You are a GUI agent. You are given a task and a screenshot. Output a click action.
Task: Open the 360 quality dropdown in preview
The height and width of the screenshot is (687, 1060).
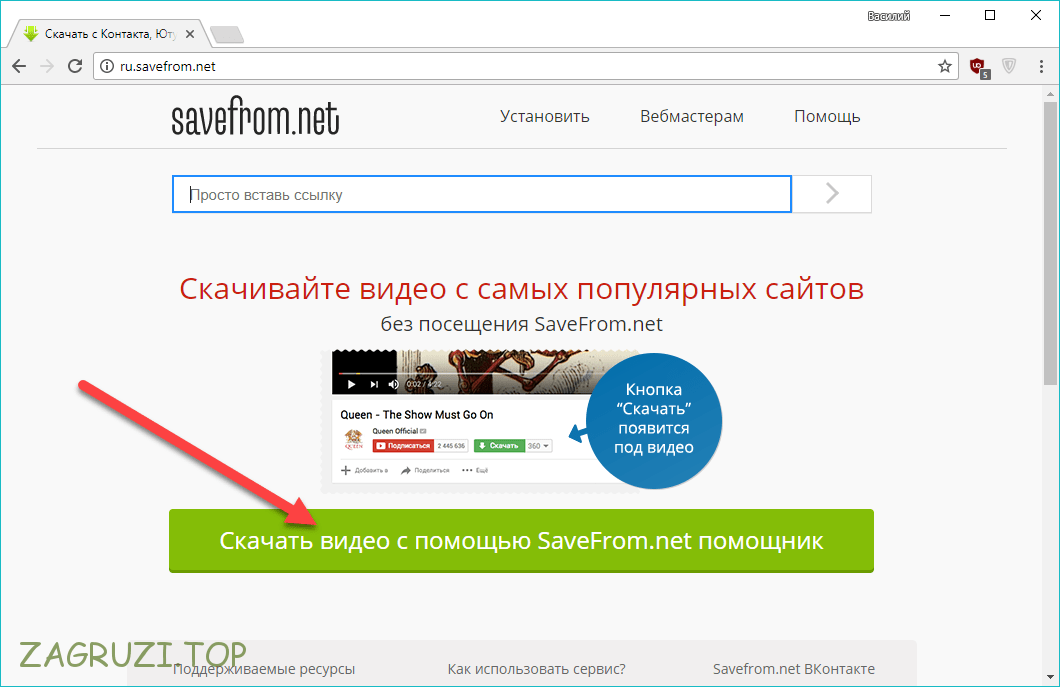pos(539,446)
